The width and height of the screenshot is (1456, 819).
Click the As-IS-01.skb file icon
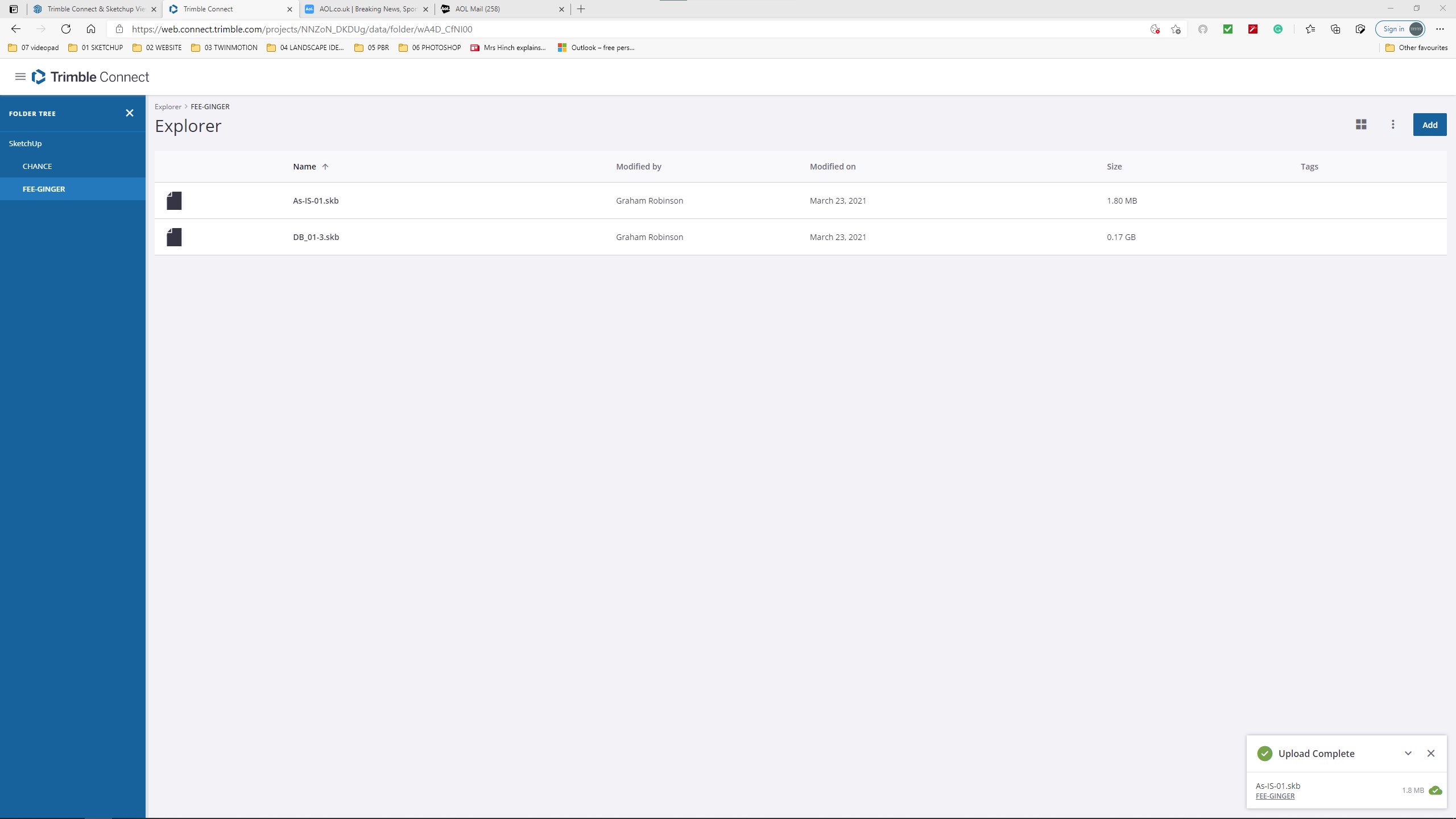(x=174, y=201)
